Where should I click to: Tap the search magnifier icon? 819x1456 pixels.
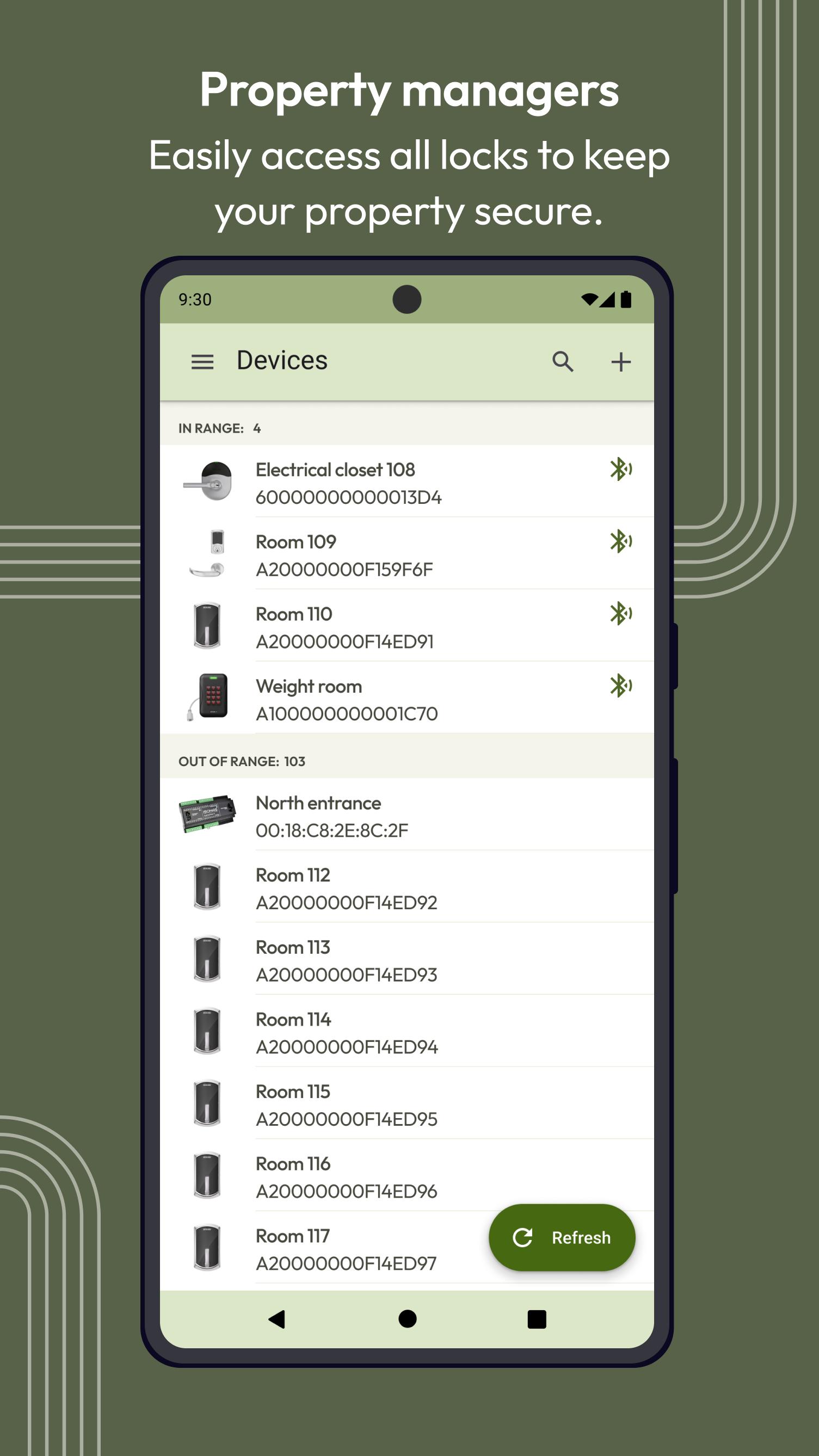point(563,362)
